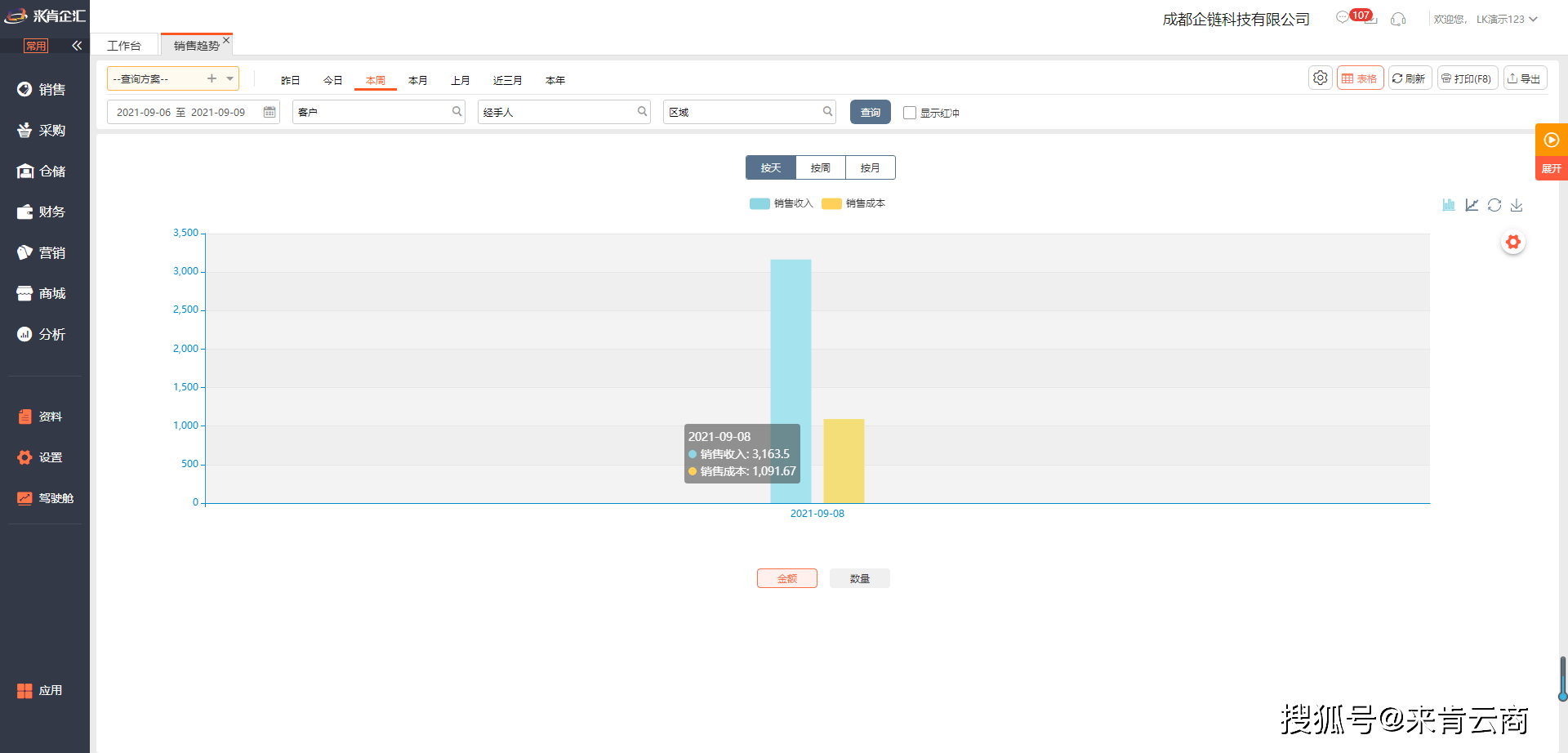Image resolution: width=1568 pixels, height=753 pixels.
Task: Click the 查询 search button
Action: point(871,112)
